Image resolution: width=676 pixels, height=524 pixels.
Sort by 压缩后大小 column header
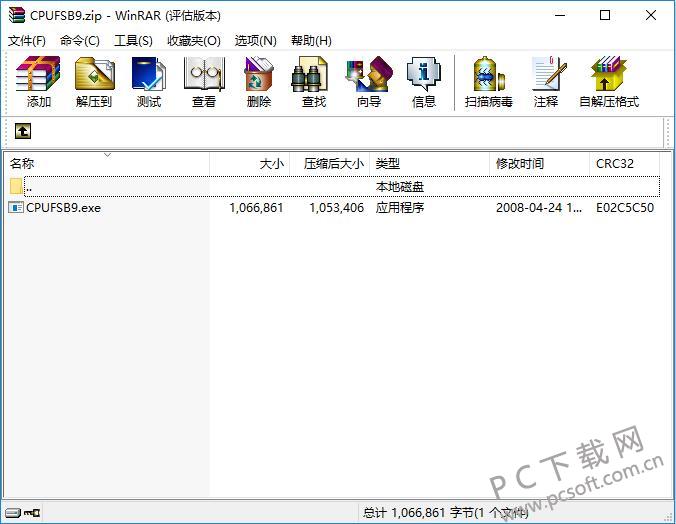330,163
